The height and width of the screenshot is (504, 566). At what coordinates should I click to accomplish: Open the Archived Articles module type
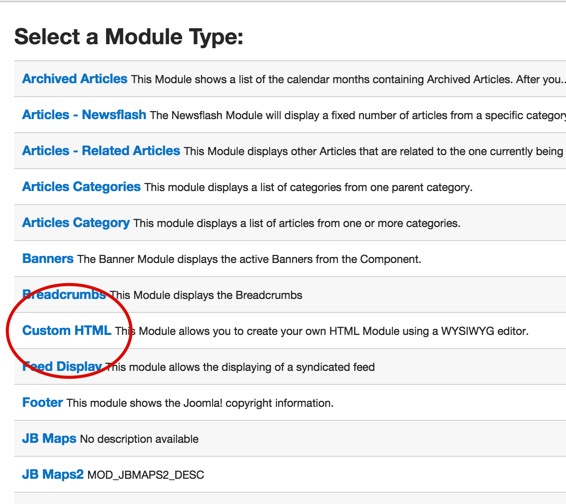coord(75,79)
